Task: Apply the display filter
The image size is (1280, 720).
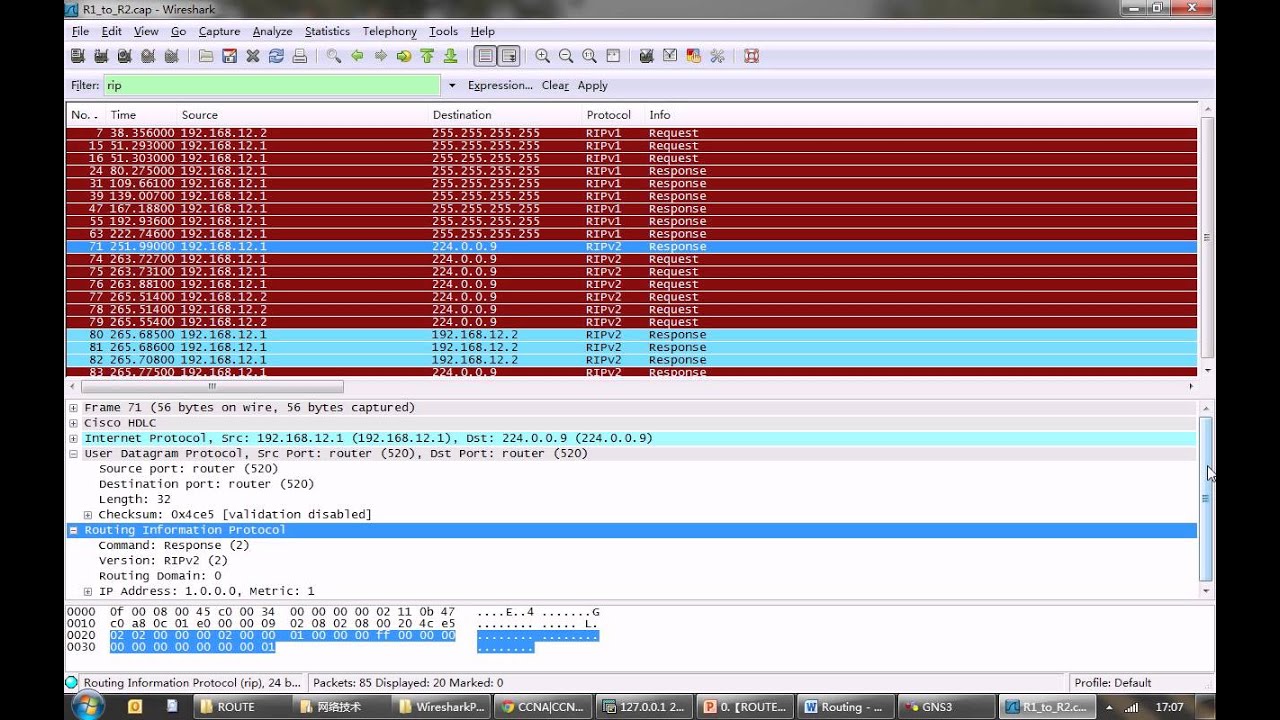Action: (x=593, y=86)
